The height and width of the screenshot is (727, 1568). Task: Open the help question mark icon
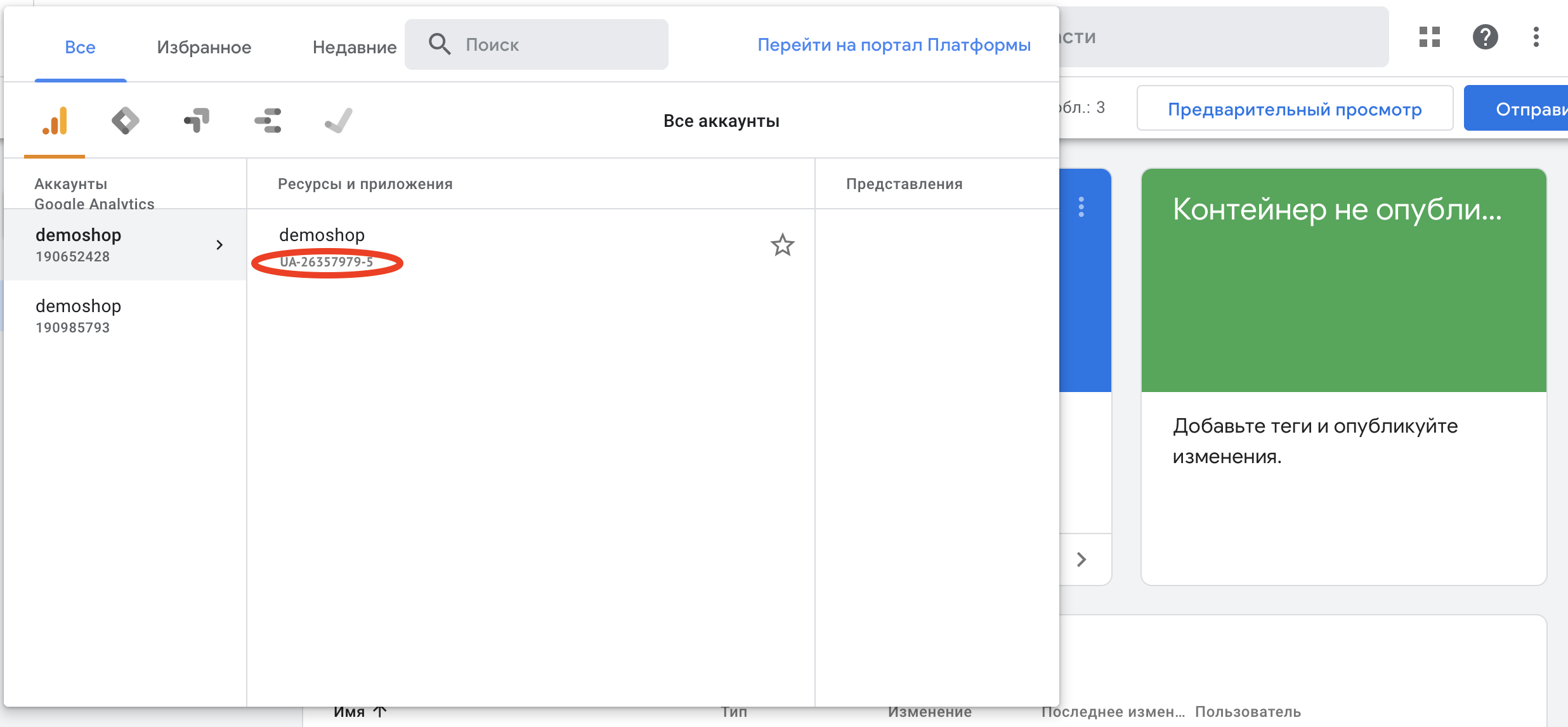pyautogui.click(x=1486, y=37)
